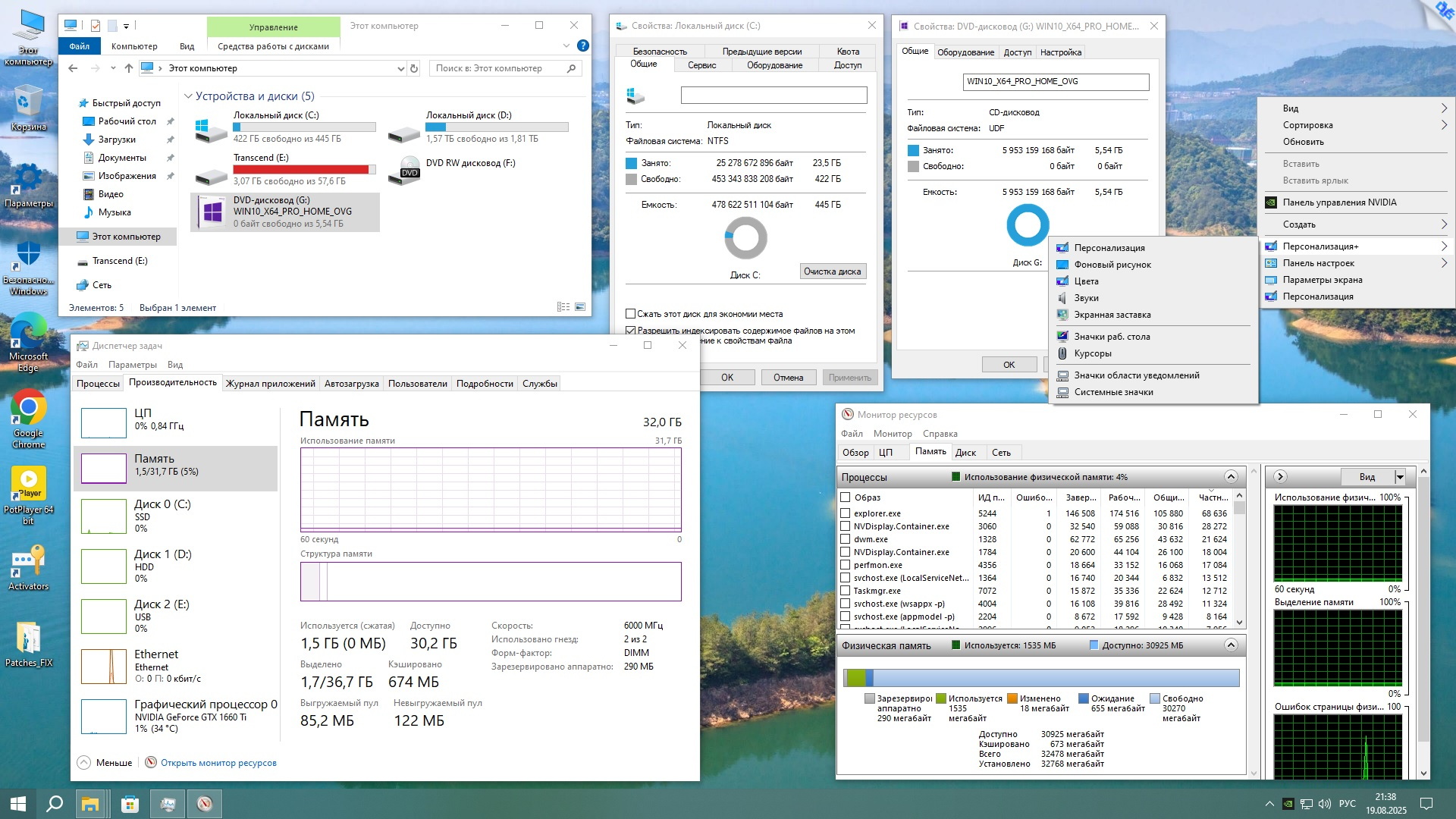The height and width of the screenshot is (819, 1456).
Task: Switch to Автозагрузка tab in Task Manager
Action: pyautogui.click(x=351, y=384)
